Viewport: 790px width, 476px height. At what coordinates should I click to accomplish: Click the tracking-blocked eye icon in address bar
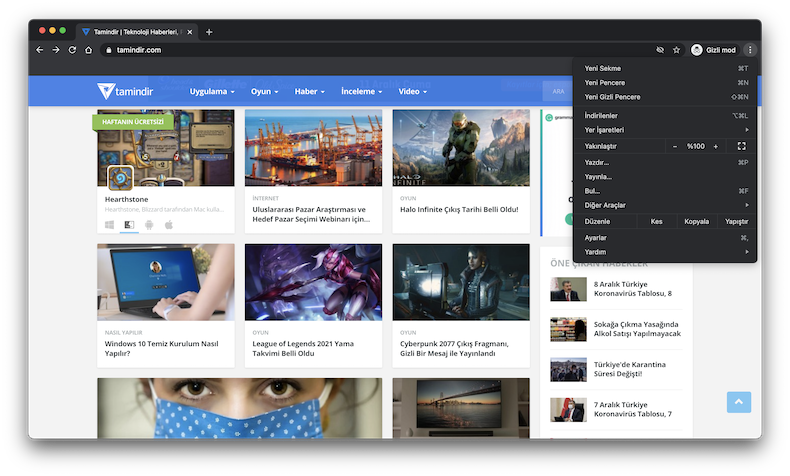pos(660,50)
